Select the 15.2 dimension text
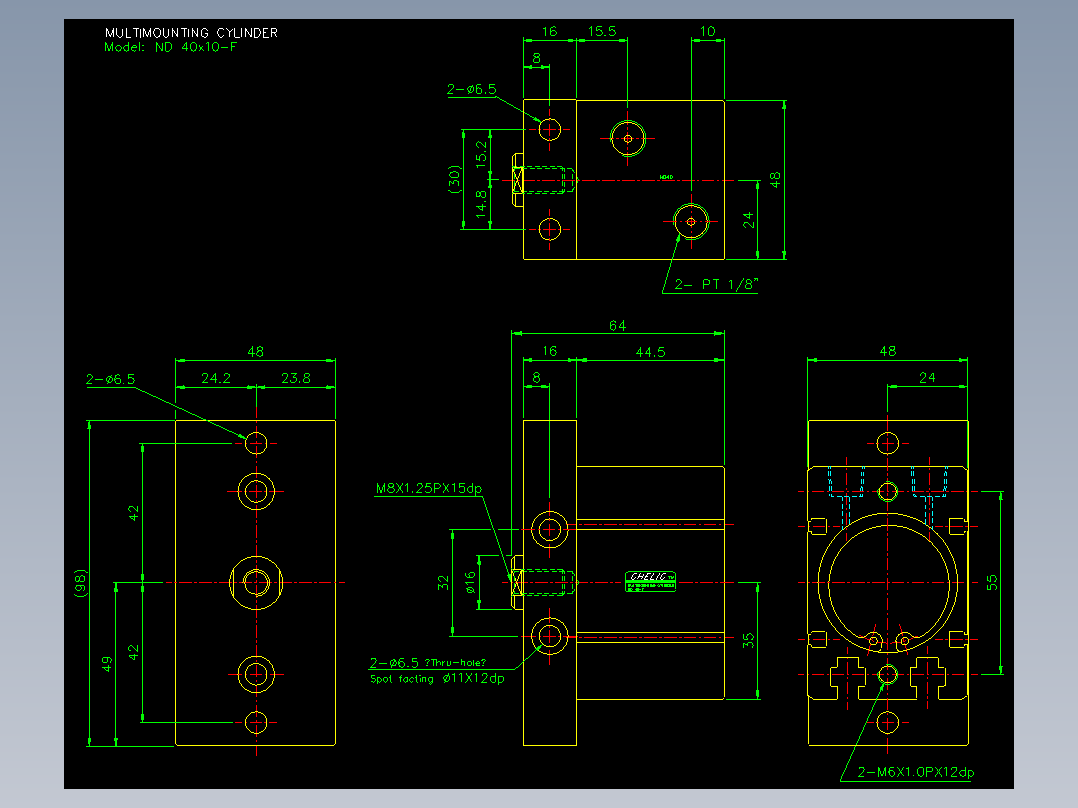Screen dimensions: 1078x808 tap(481, 154)
